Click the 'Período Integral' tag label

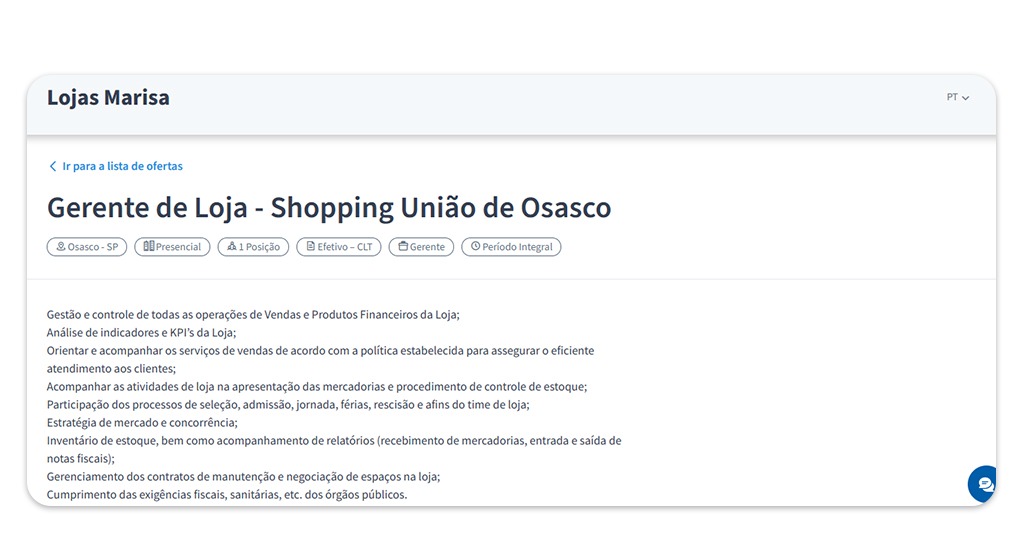pos(517,247)
